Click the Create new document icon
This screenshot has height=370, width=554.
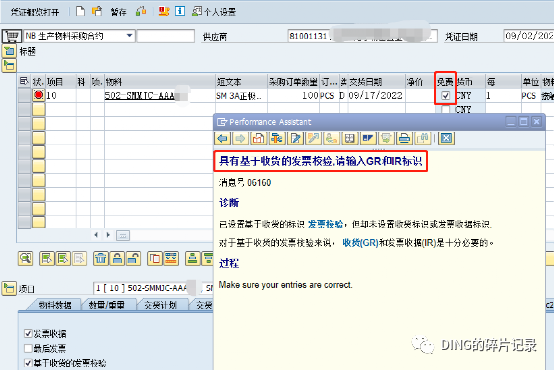point(81,11)
